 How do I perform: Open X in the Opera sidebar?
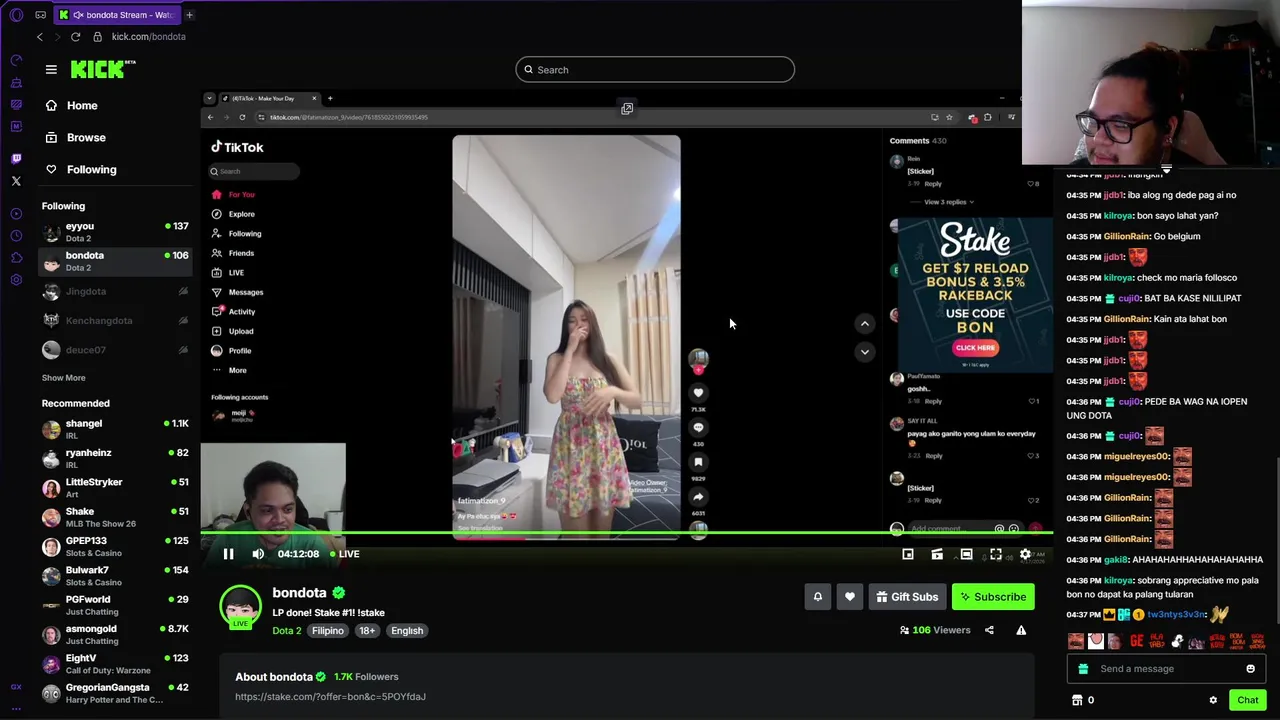click(16, 181)
